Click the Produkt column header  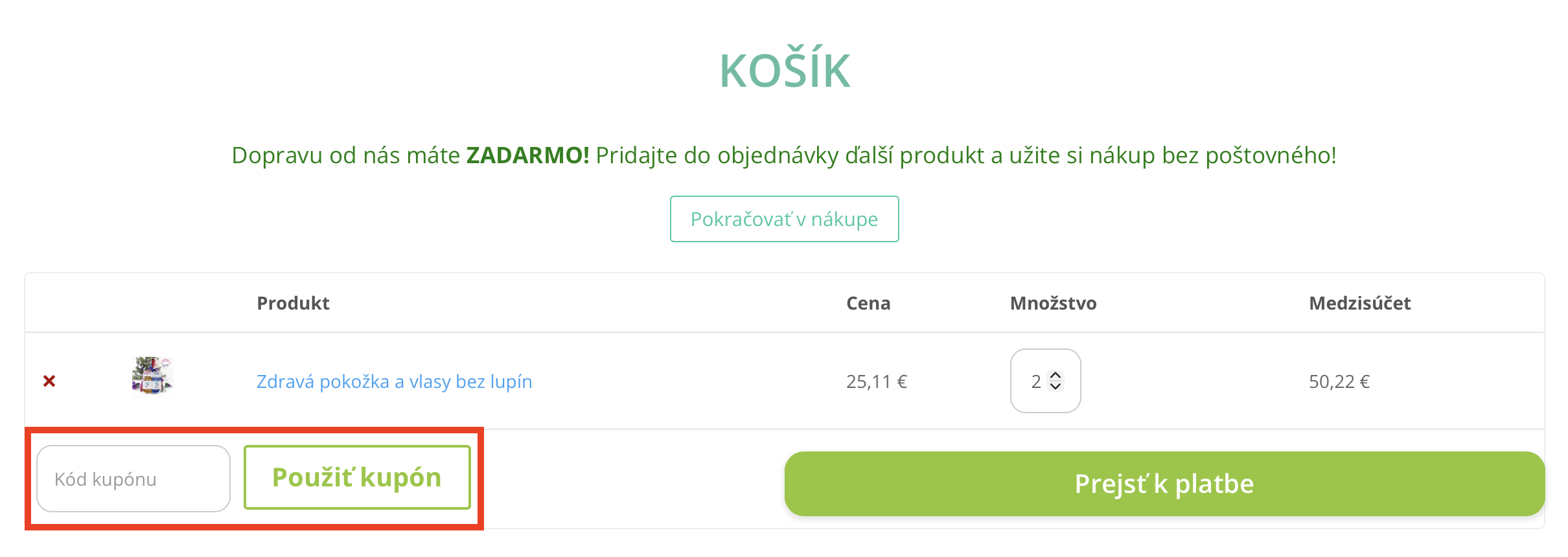[x=293, y=303]
